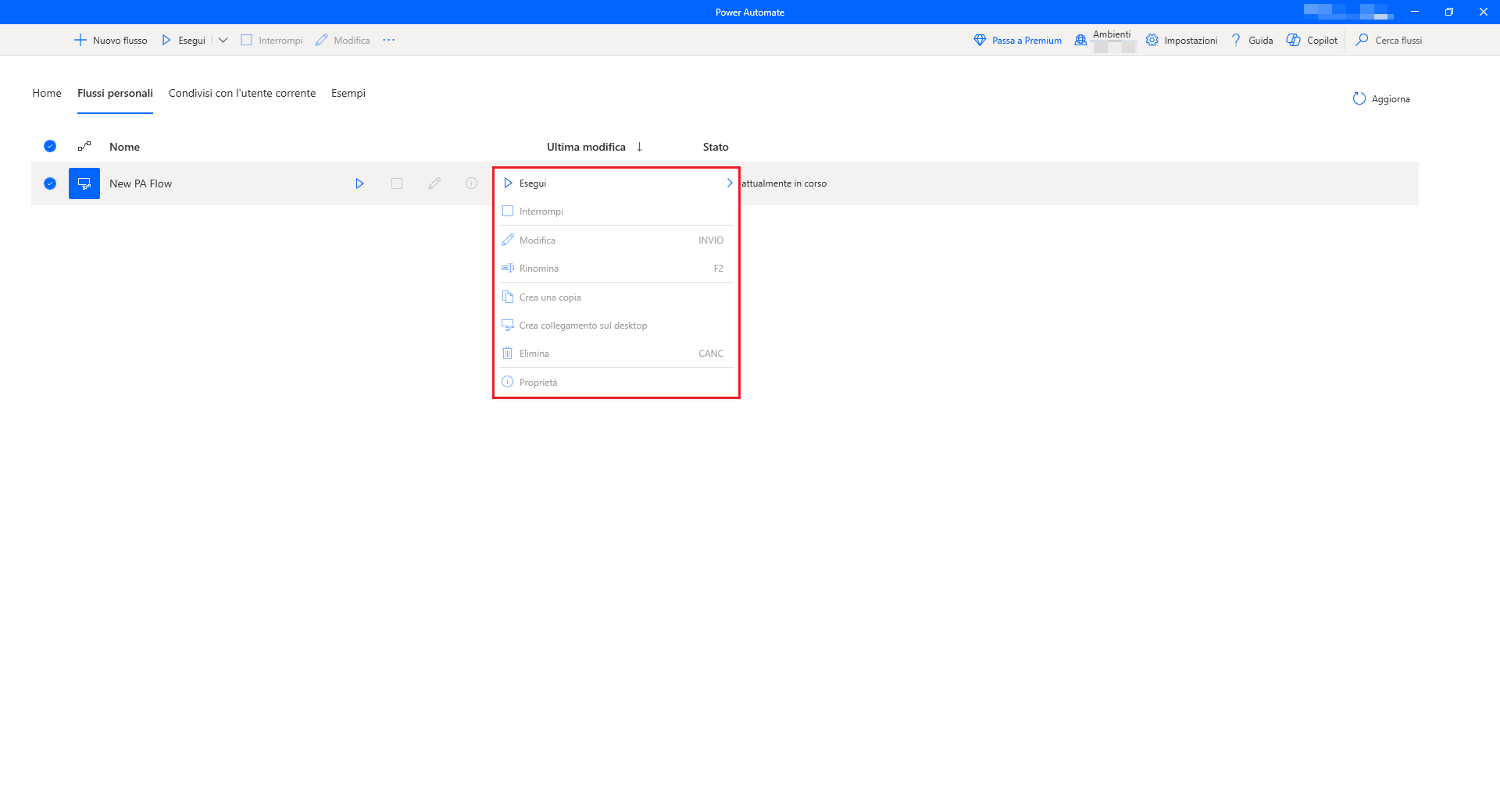
Task: Sort by Ultima modifica column
Action: pyautogui.click(x=586, y=147)
